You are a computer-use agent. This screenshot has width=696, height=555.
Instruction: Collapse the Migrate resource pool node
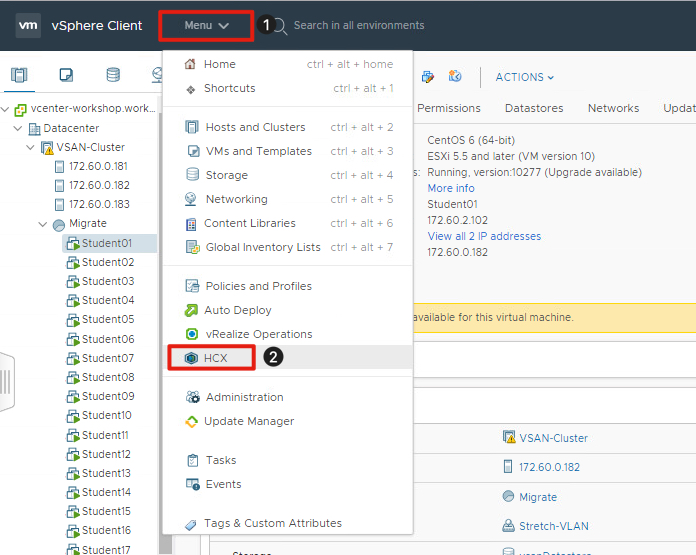click(43, 224)
